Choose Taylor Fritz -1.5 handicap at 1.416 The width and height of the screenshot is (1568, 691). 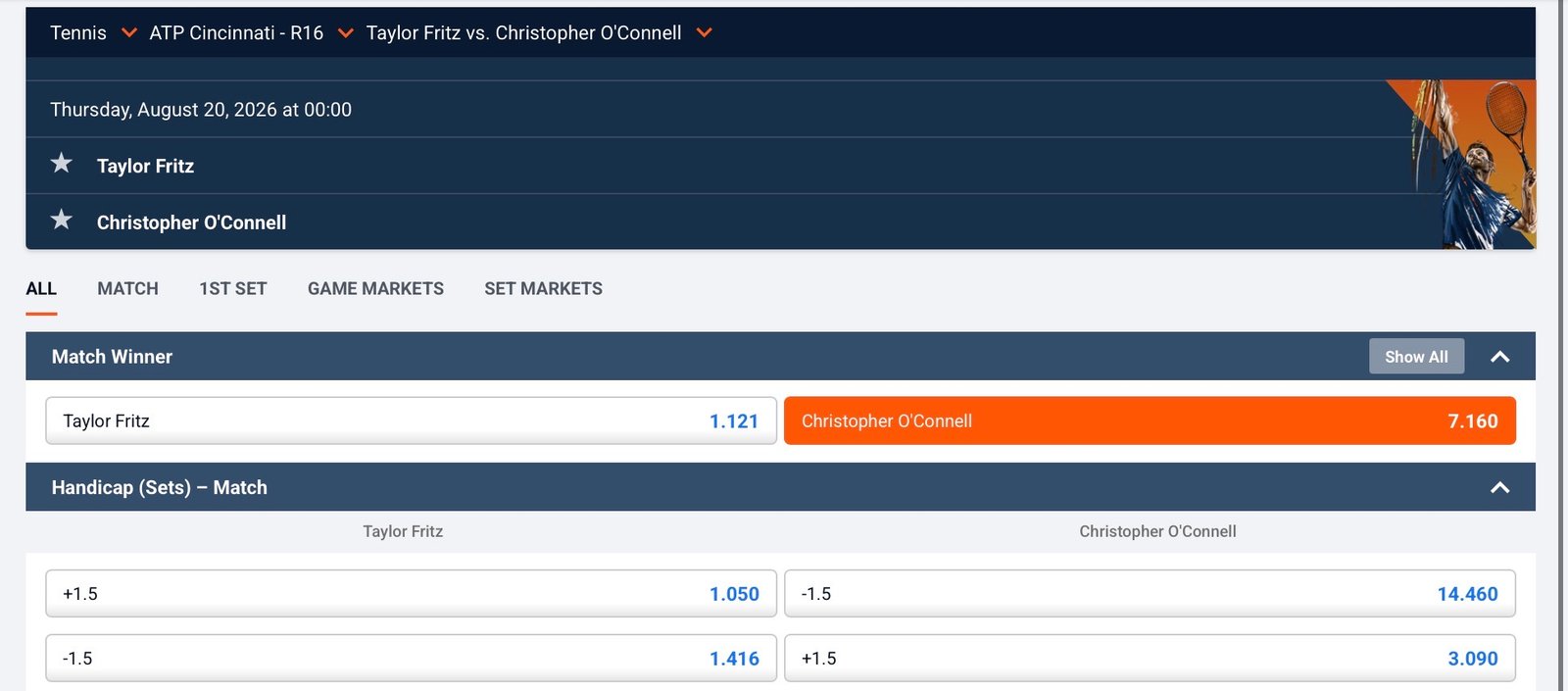pos(412,659)
